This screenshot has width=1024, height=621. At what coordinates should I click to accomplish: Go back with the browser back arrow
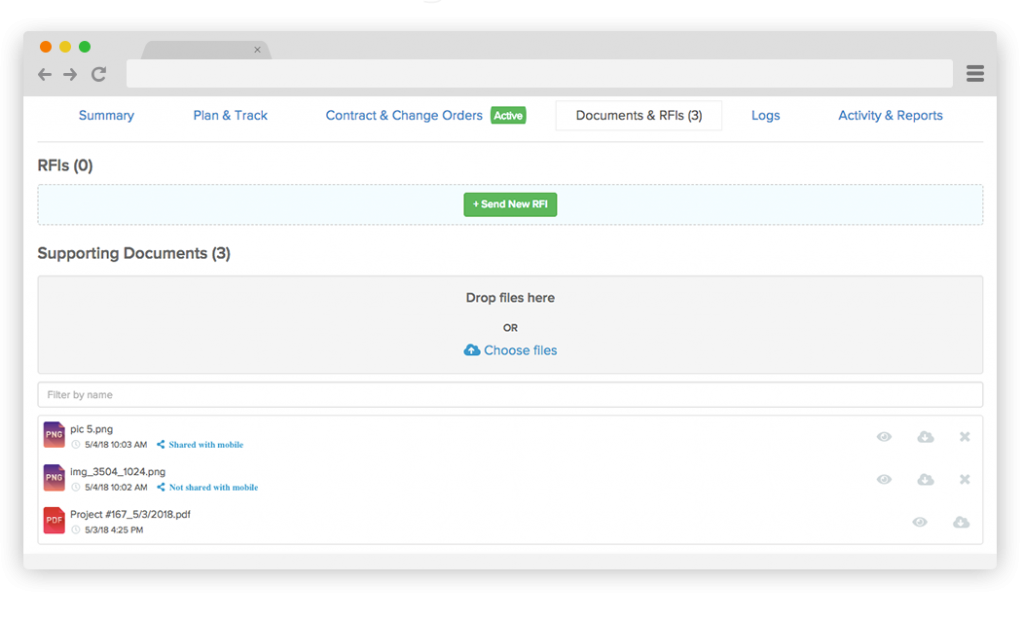44,74
